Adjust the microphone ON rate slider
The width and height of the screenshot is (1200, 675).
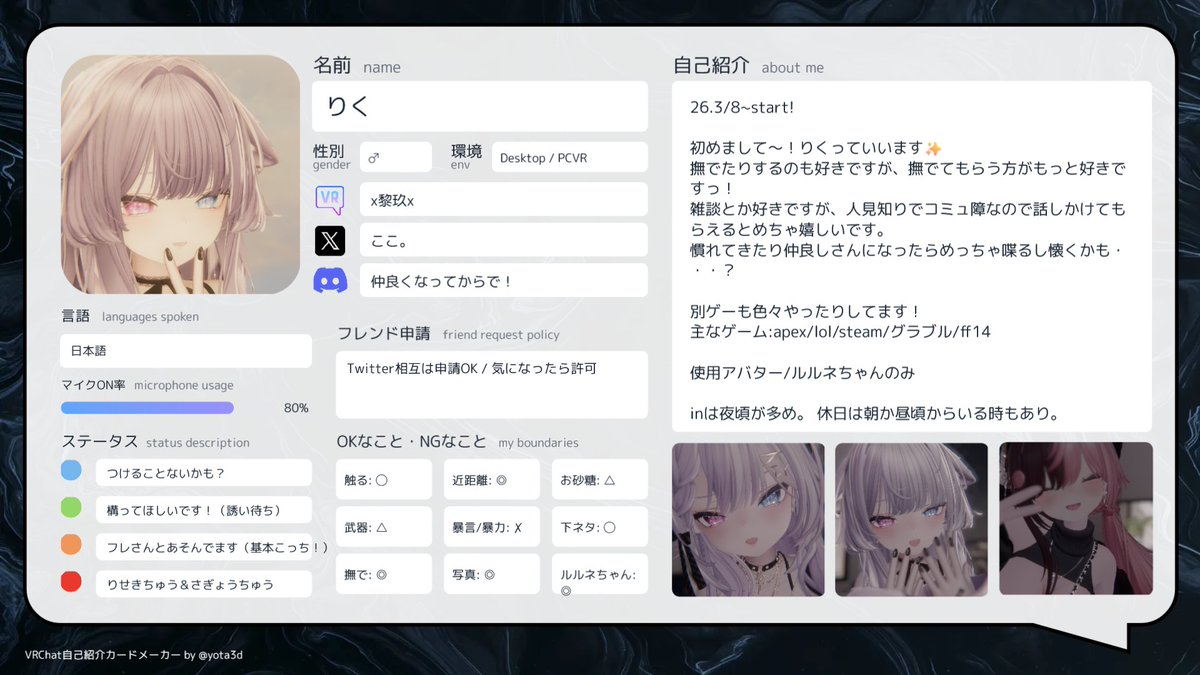point(147,408)
